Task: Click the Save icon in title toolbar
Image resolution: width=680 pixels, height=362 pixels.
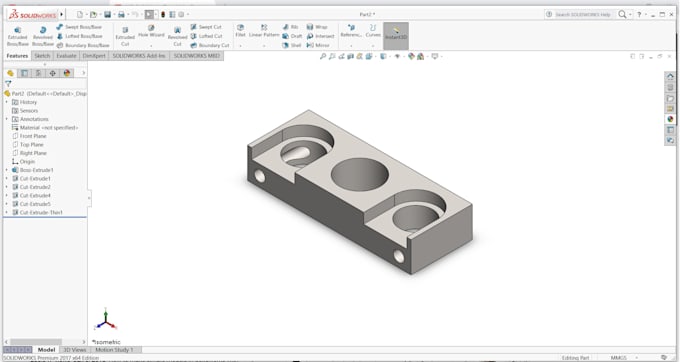Action: [x=108, y=14]
